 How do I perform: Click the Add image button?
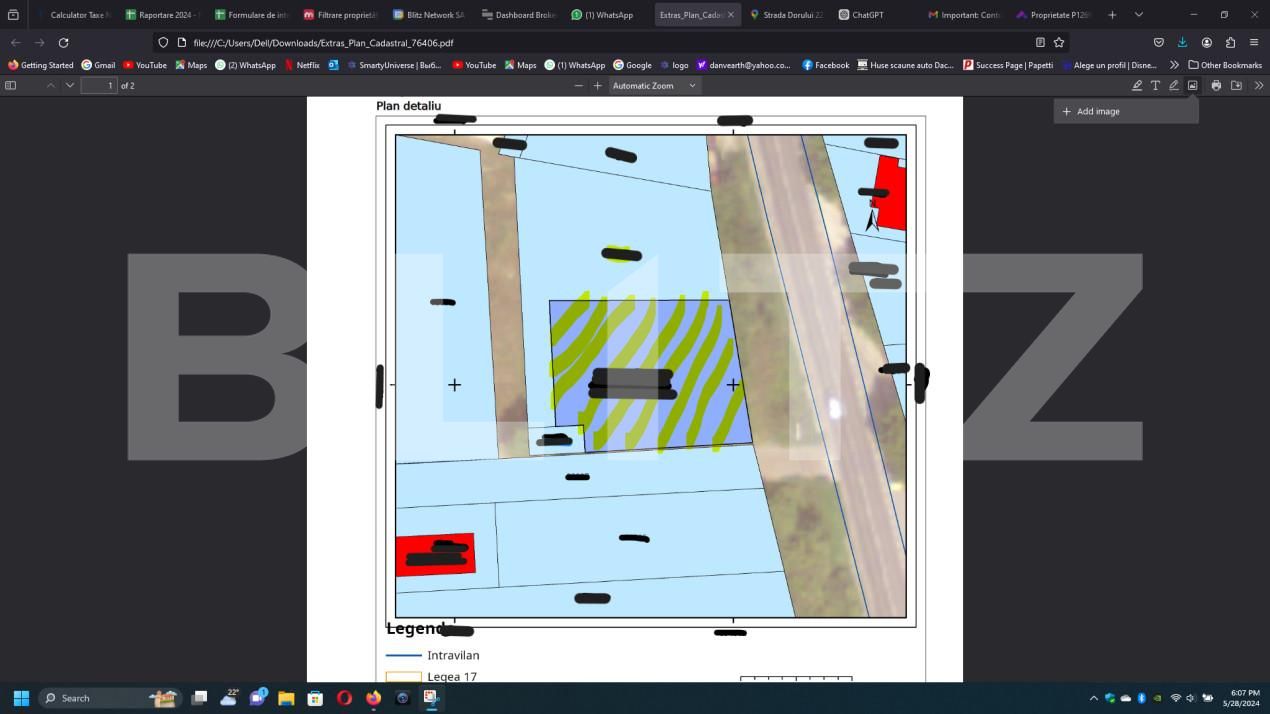coord(1098,111)
